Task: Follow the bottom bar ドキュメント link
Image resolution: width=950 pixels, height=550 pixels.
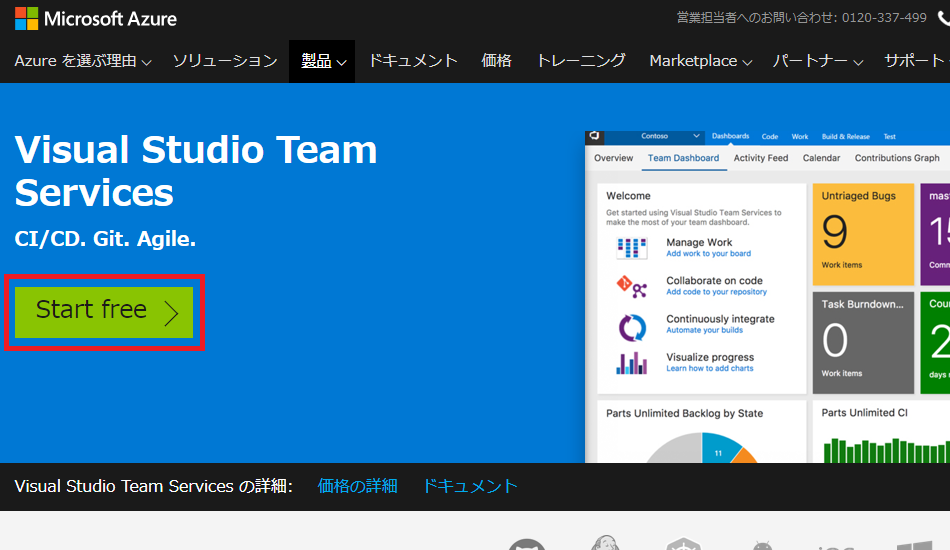Action: click(x=470, y=486)
